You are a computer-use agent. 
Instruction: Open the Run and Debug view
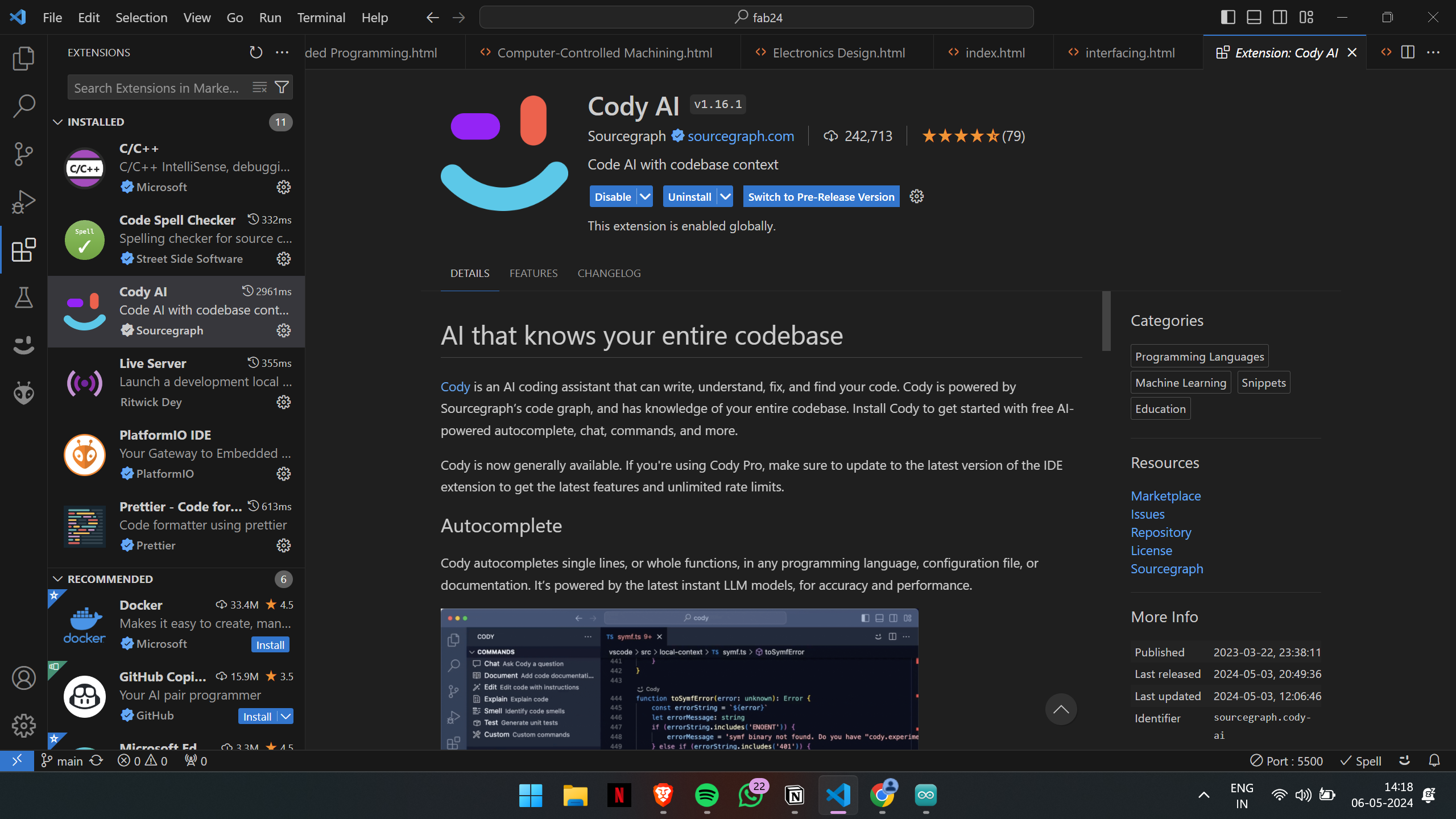(23, 201)
